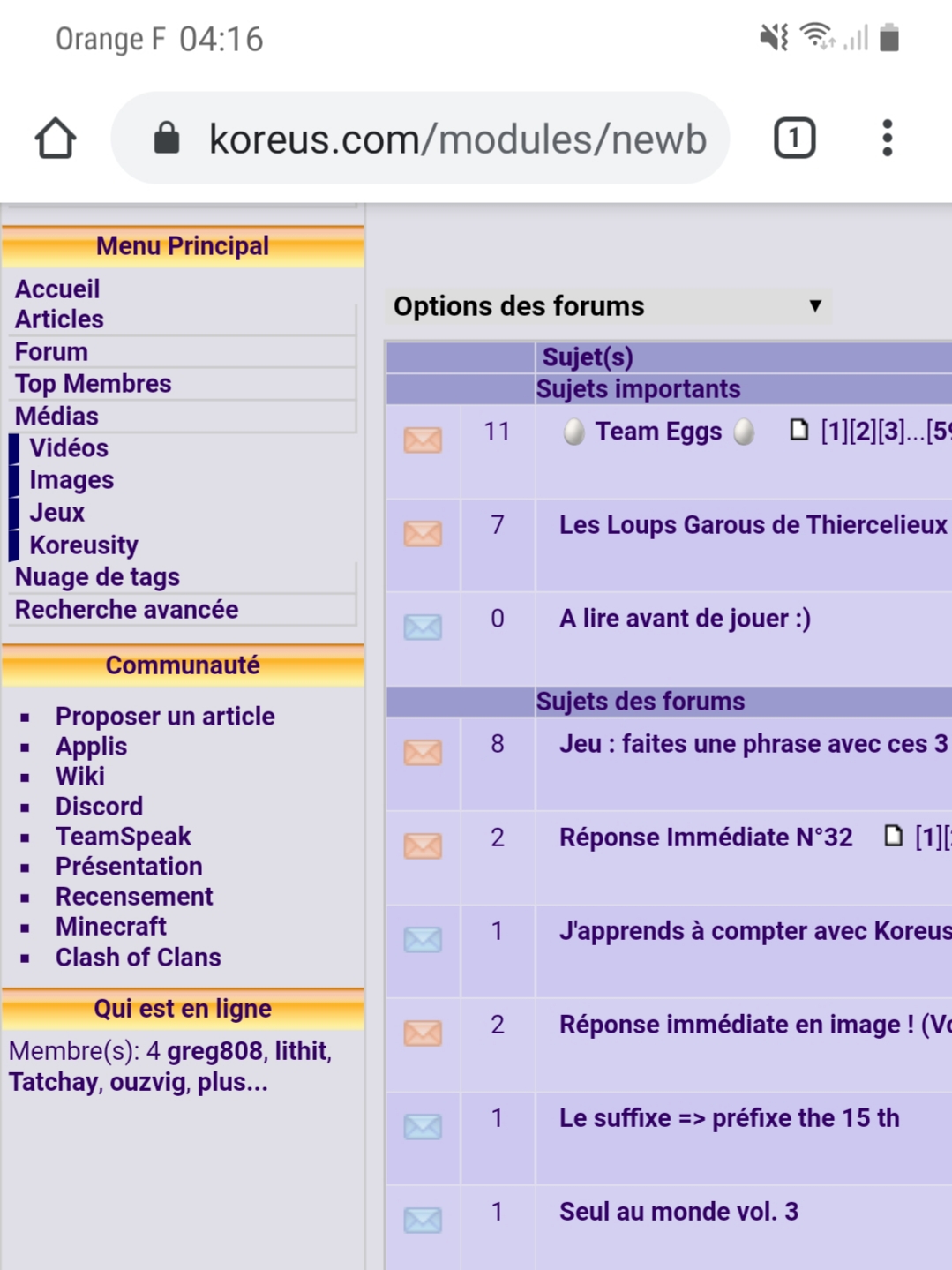Open Recherche avancée in the menu
The image size is (952, 1270).
tap(126, 610)
